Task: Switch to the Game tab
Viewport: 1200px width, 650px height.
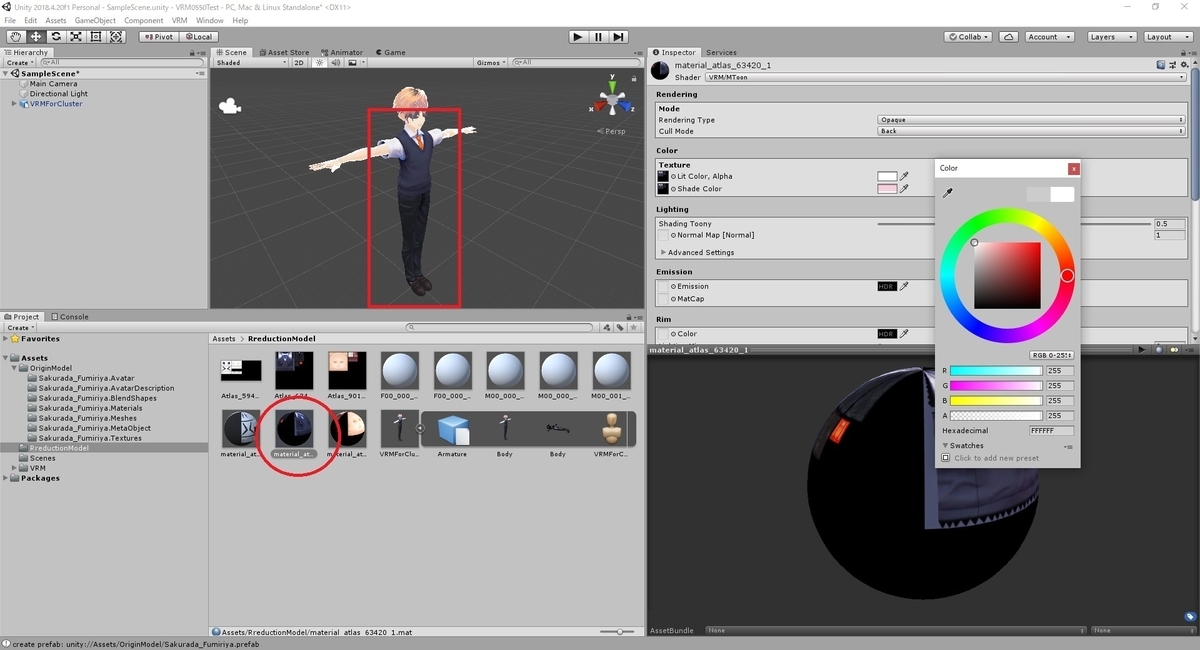Action: pyautogui.click(x=391, y=52)
